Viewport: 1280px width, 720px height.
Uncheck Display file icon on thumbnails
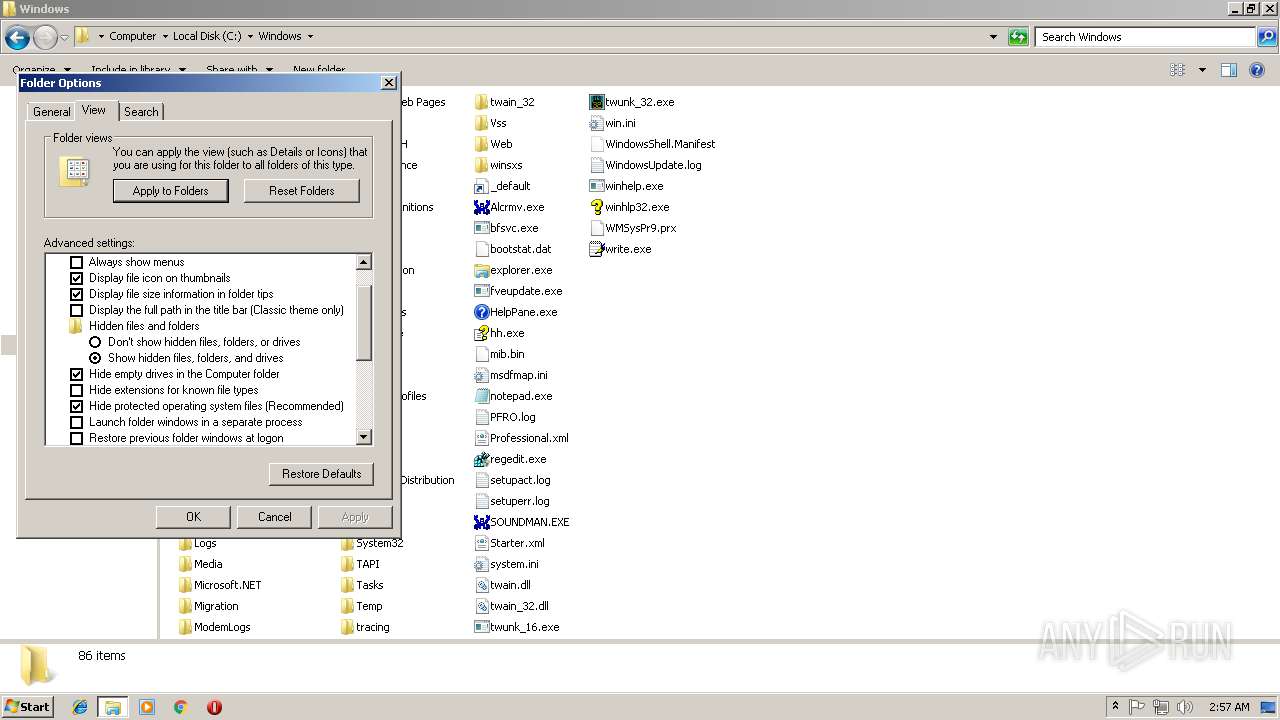[76, 278]
